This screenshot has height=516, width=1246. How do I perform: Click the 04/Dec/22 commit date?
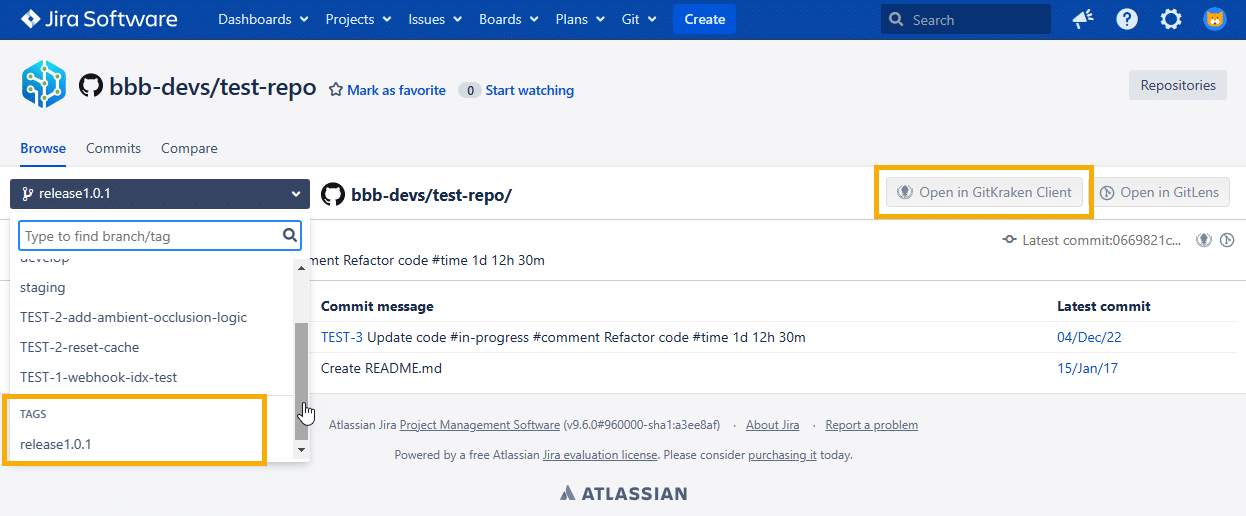(x=1089, y=337)
